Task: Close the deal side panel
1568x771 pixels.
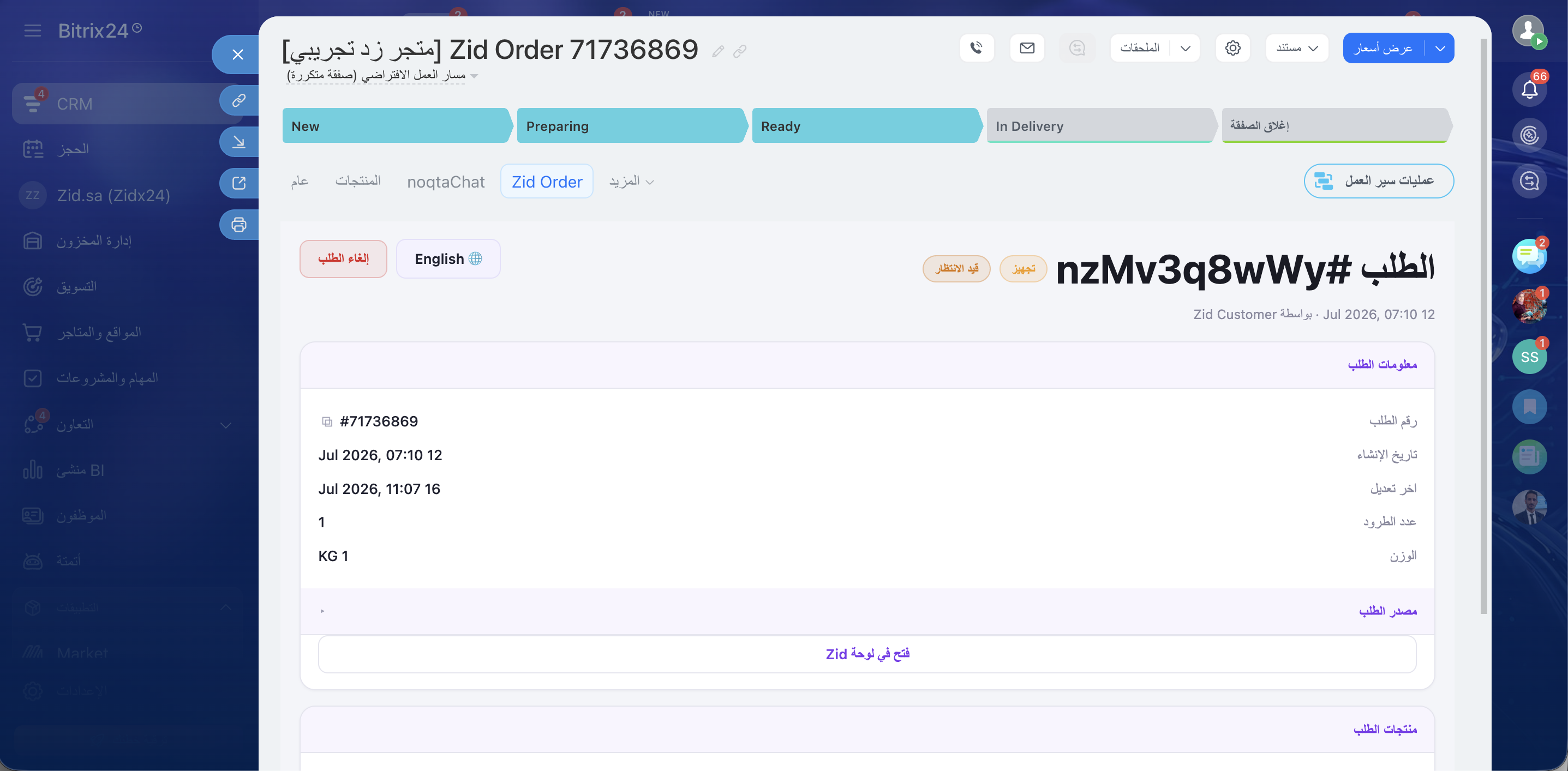Action: tap(237, 54)
